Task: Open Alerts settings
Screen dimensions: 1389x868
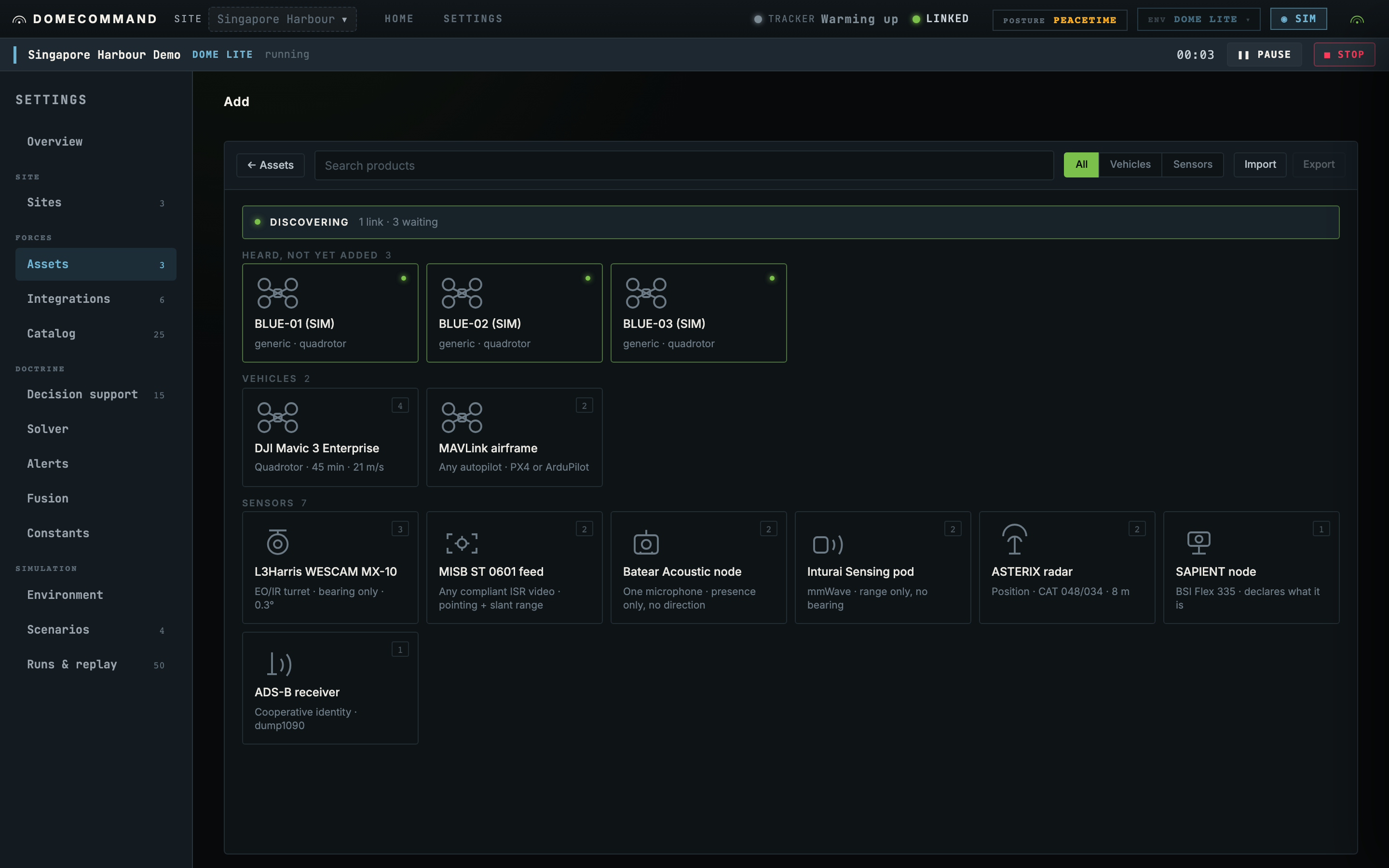Action: point(96,464)
